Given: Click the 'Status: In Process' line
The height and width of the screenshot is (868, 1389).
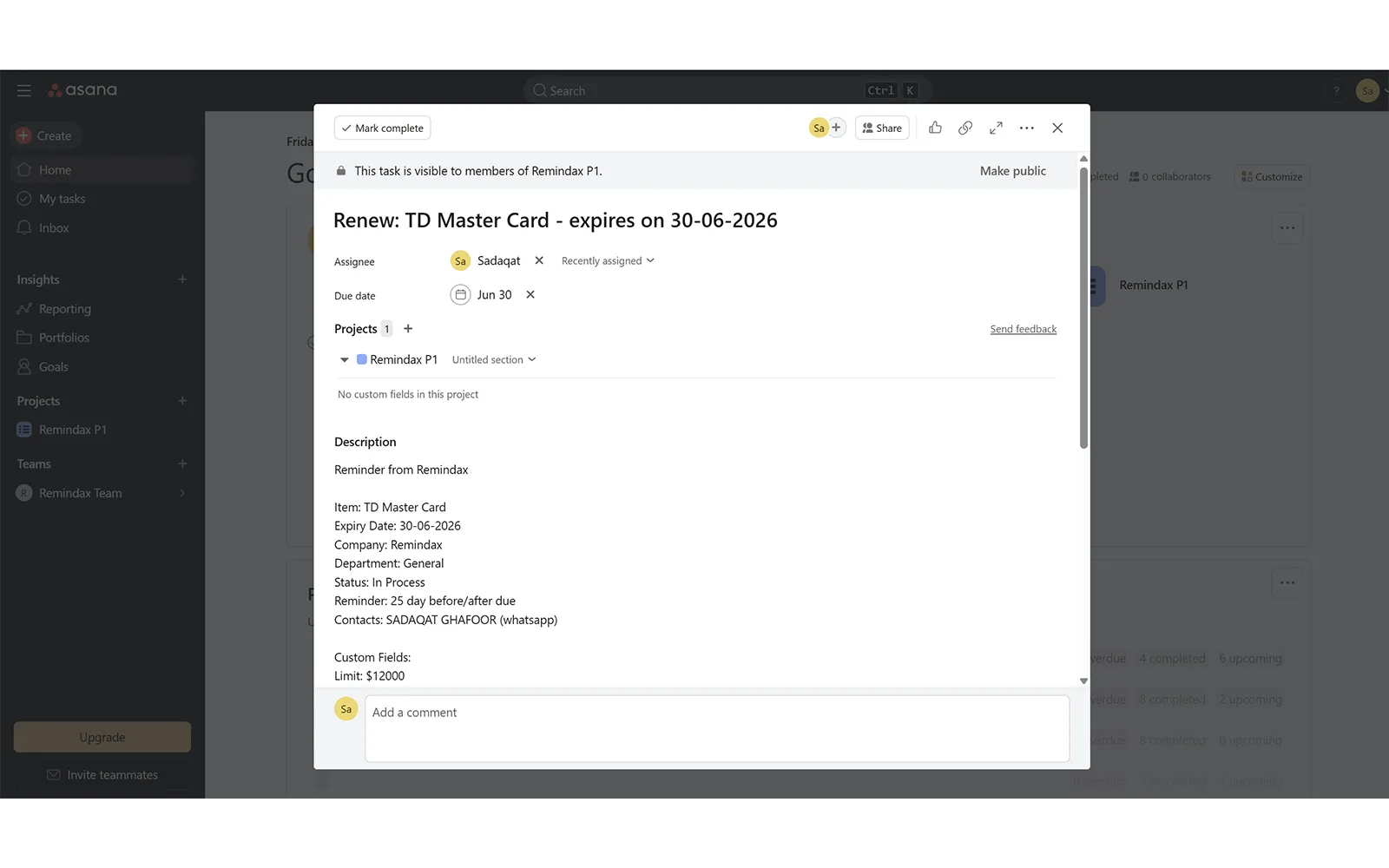Looking at the screenshot, I should pyautogui.click(x=379, y=582).
